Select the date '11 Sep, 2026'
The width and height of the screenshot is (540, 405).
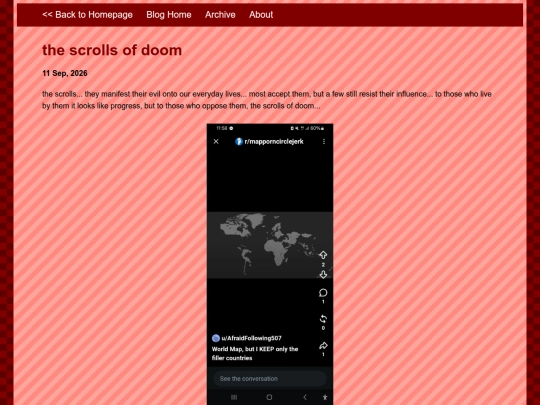pyautogui.click(x=65, y=73)
